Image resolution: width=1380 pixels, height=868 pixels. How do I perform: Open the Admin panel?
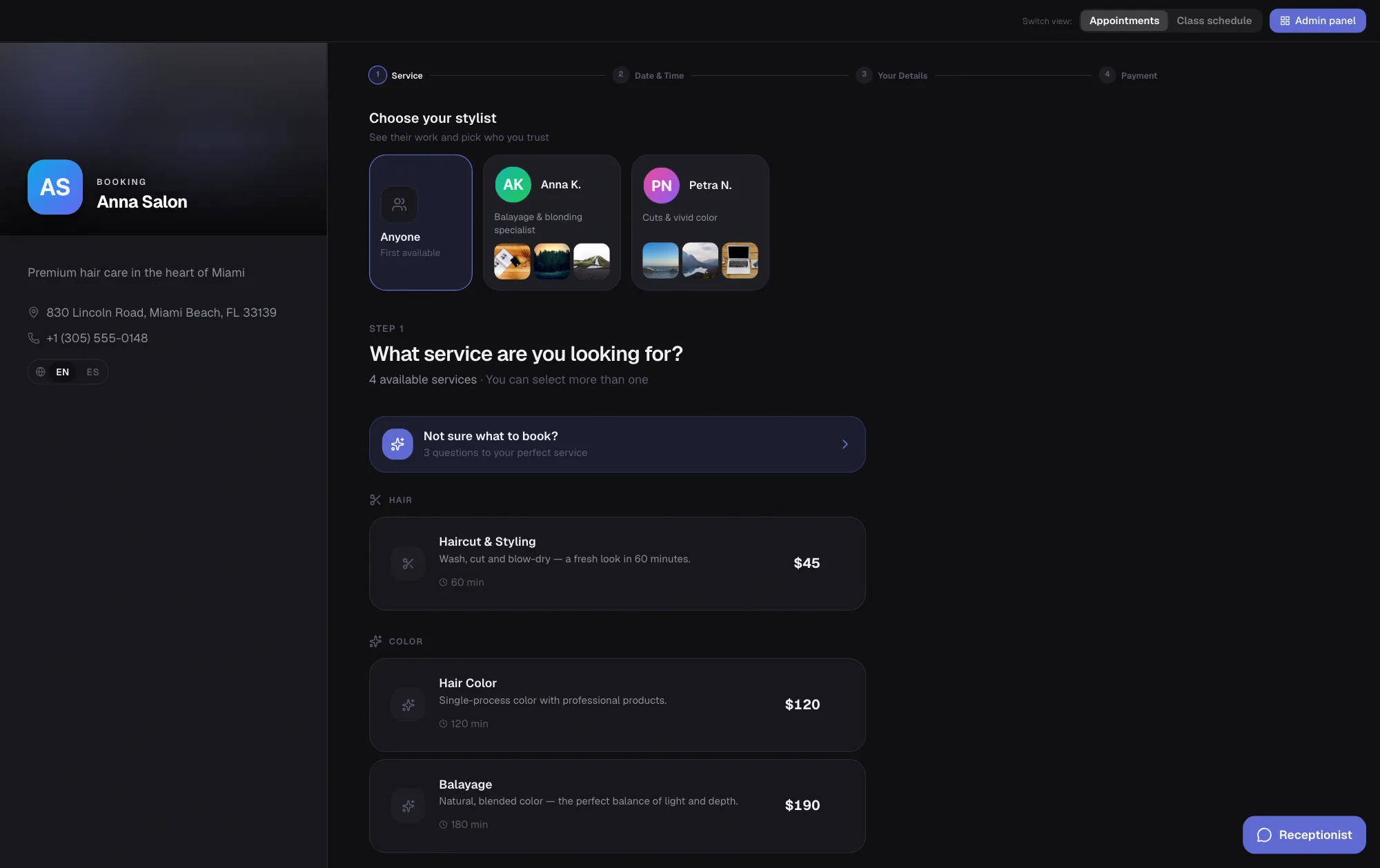click(1317, 21)
